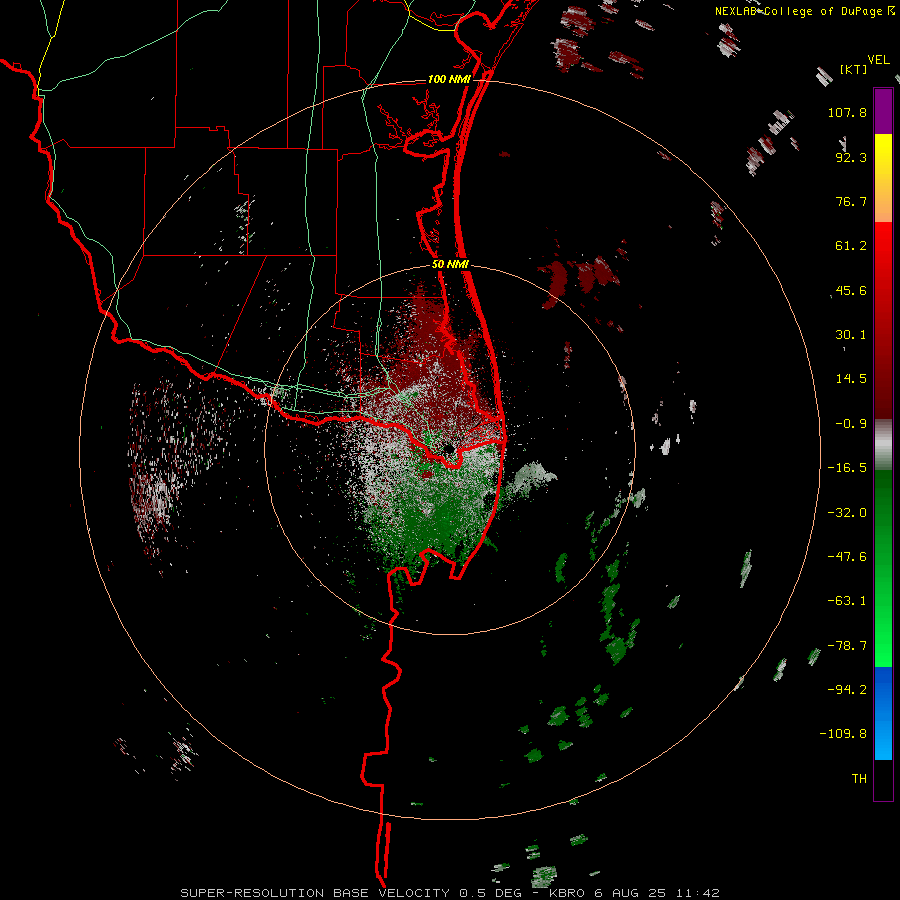This screenshot has width=900, height=900.
Task: Click the 50 NMI range ring label
Action: pyautogui.click(x=450, y=265)
